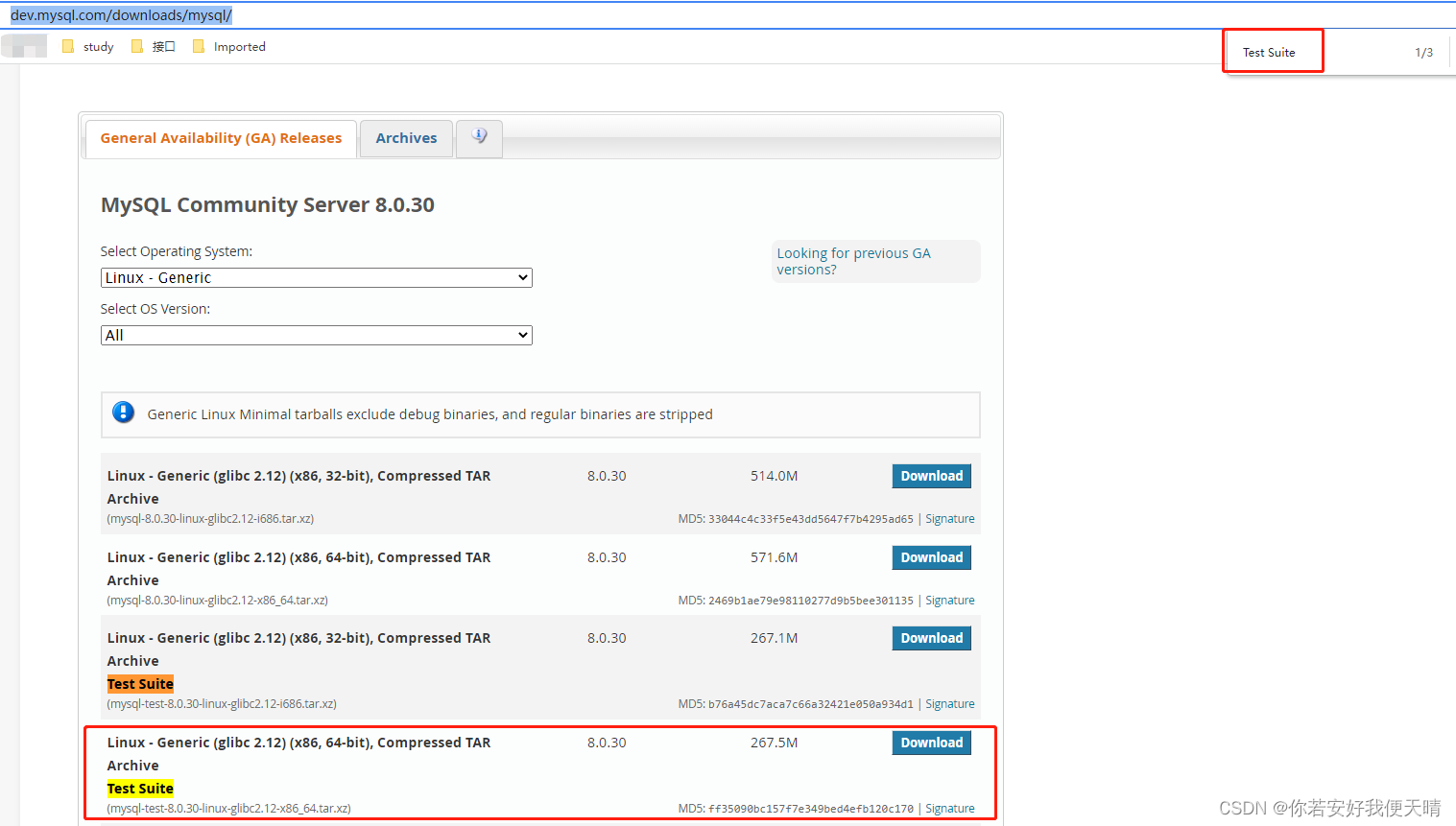The image size is (1456, 826).
Task: Open Signature link for the 64-bit Test Suite
Action: click(x=949, y=808)
